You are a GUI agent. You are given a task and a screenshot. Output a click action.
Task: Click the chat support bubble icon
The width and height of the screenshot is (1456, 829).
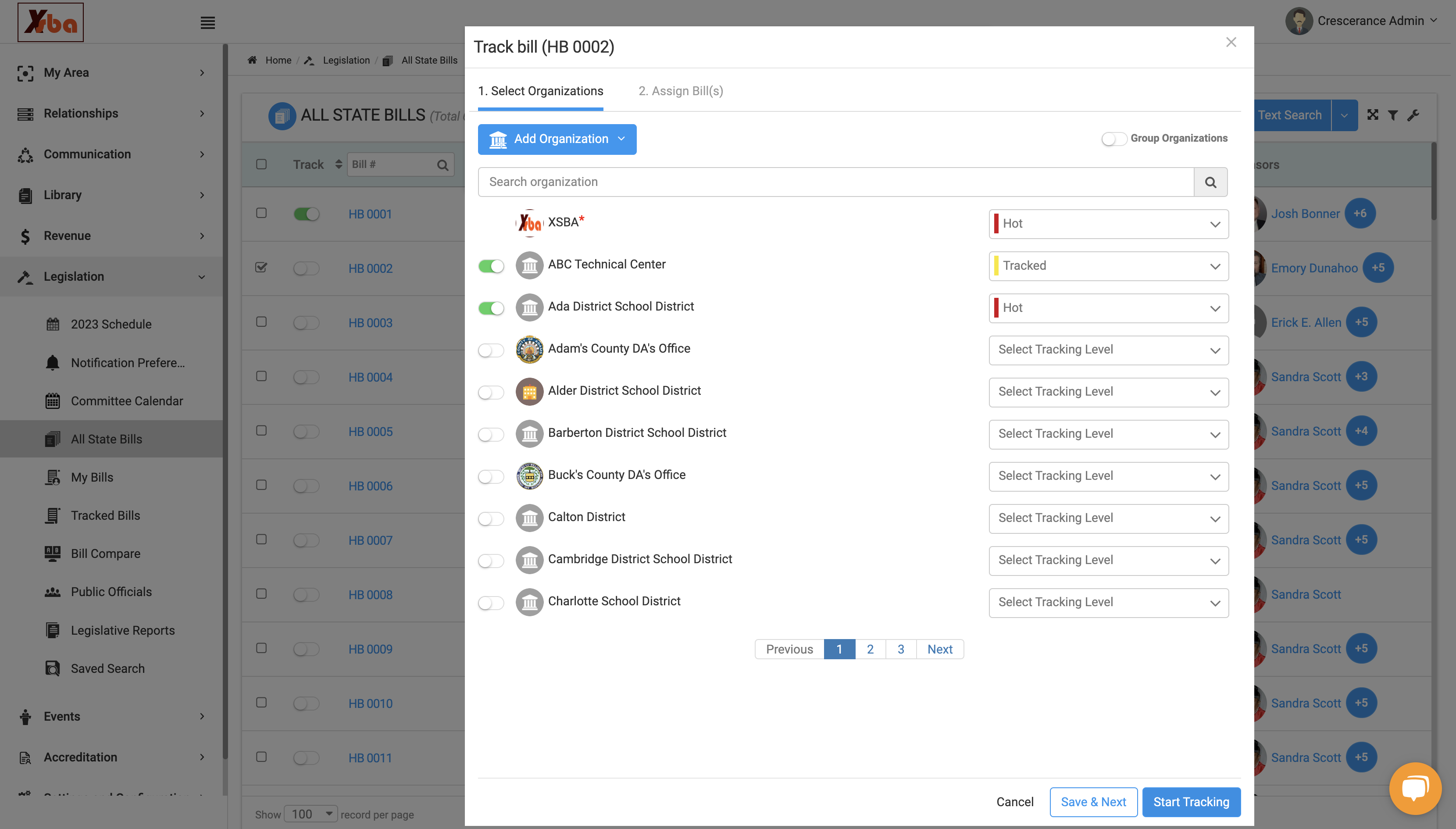point(1415,788)
